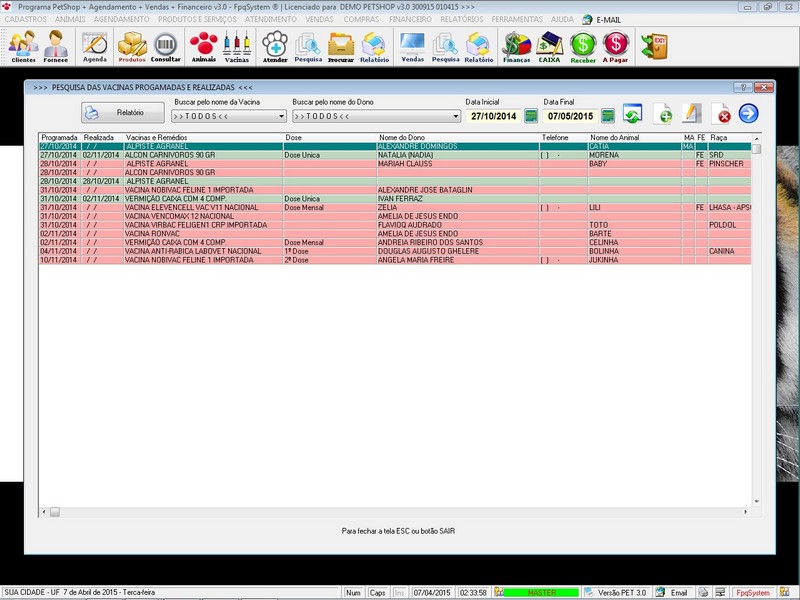Click the Data Final date field
Image resolution: width=800 pixels, height=600 pixels.
570,116
